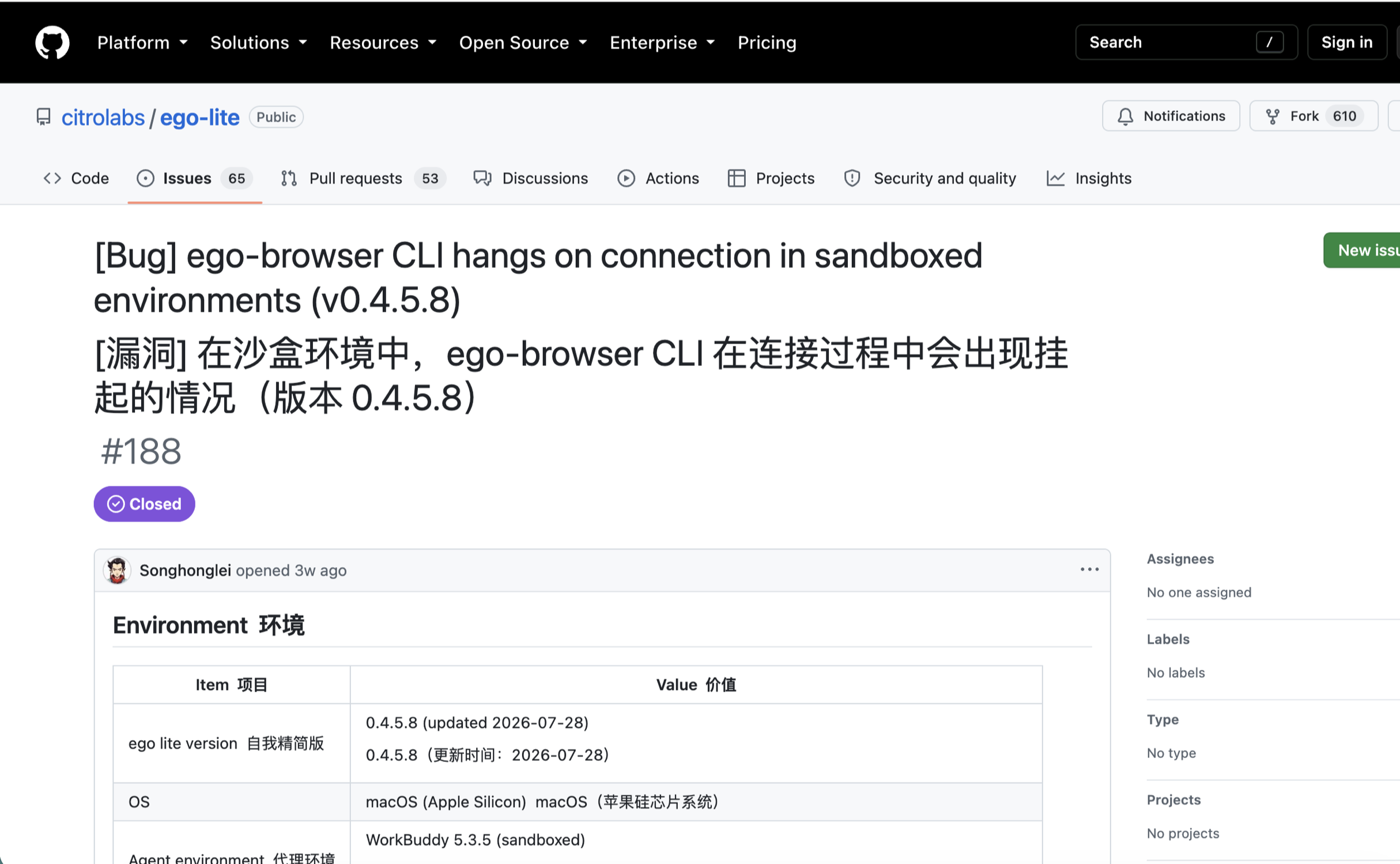Switch to the Discussions tab
The image size is (1400, 864).
pyautogui.click(x=530, y=178)
